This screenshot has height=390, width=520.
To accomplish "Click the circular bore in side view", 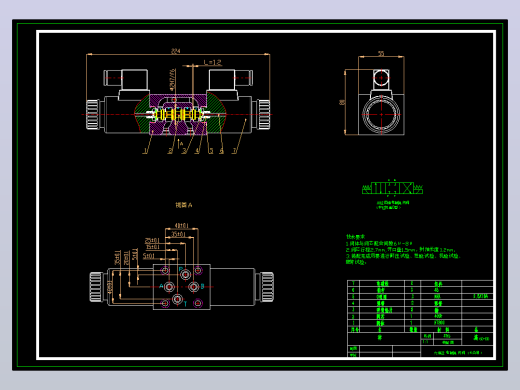I will pos(381,115).
